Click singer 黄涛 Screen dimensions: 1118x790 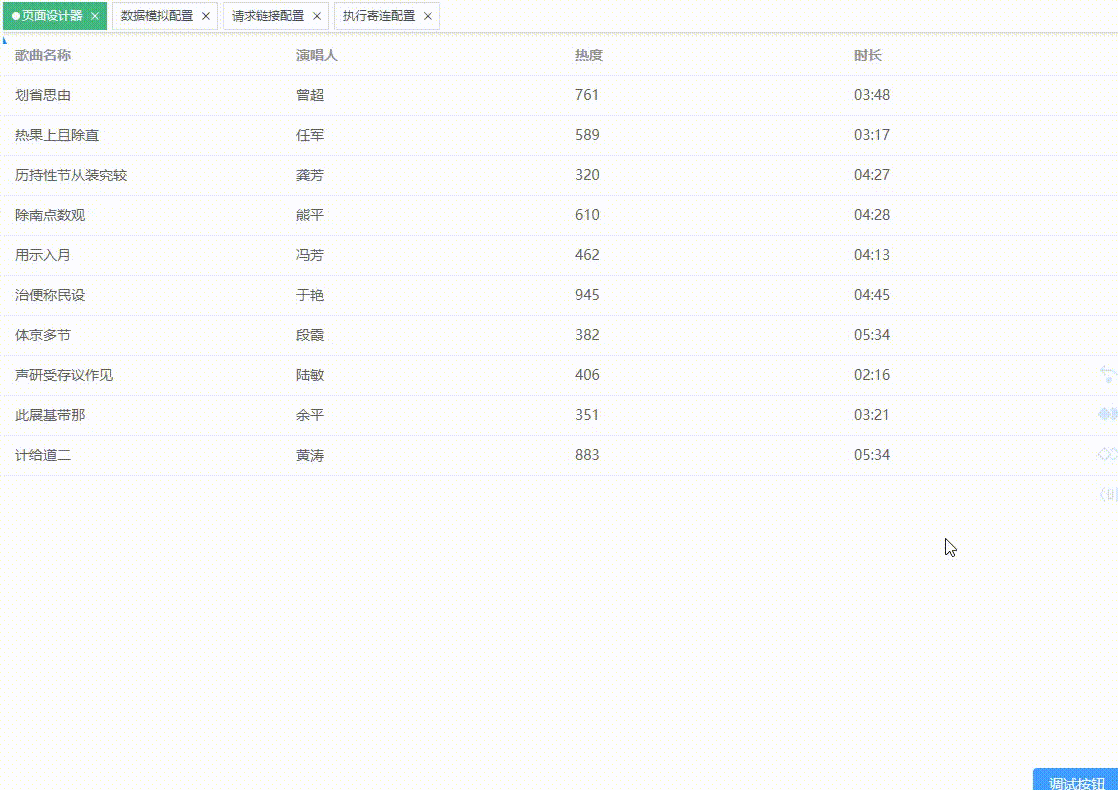pos(310,455)
